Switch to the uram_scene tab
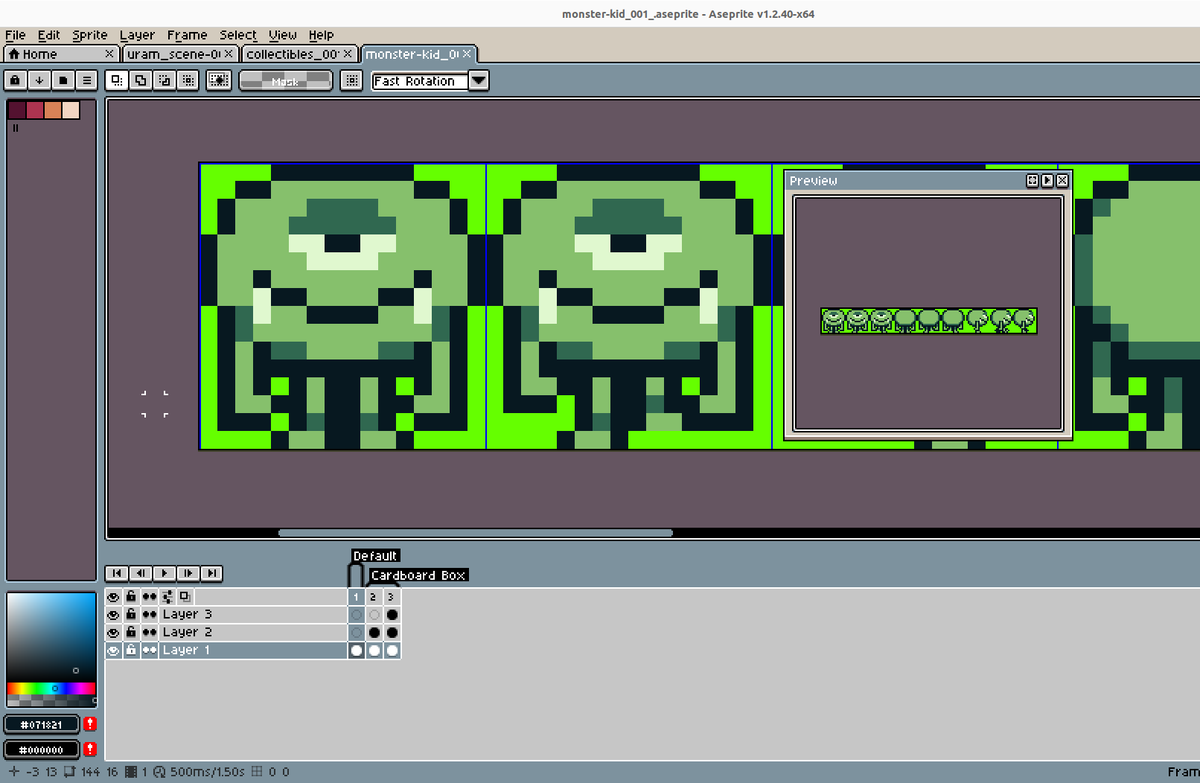The width and height of the screenshot is (1200, 783). tap(180, 53)
